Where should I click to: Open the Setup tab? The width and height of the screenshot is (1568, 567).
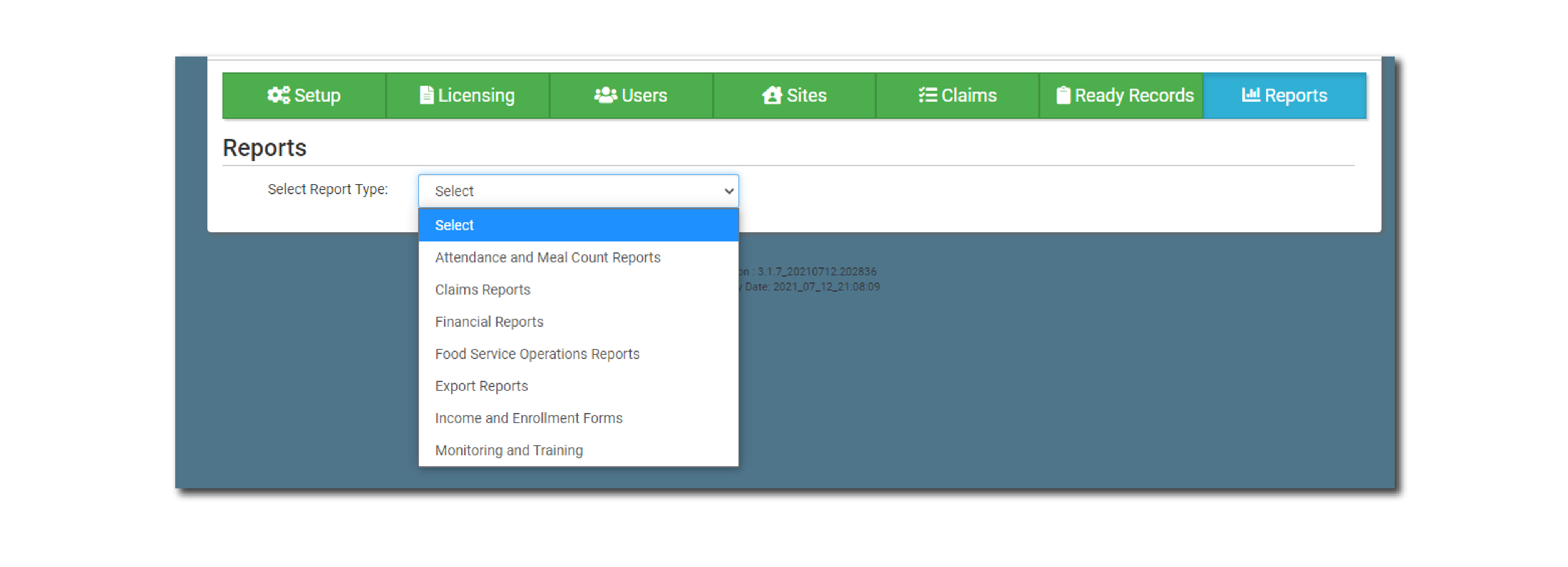pyautogui.click(x=317, y=96)
